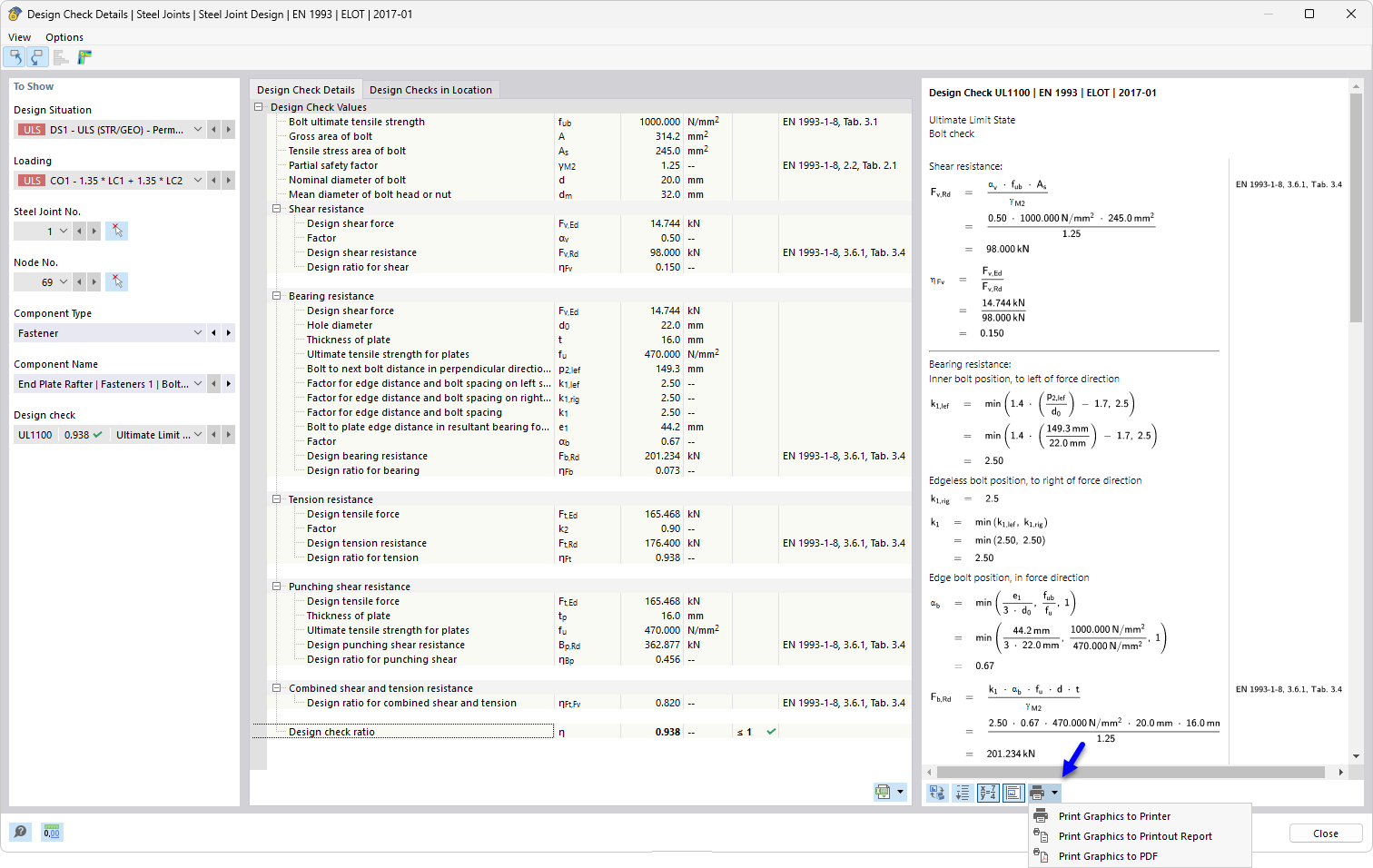Open the Loading dropdown

198,181
